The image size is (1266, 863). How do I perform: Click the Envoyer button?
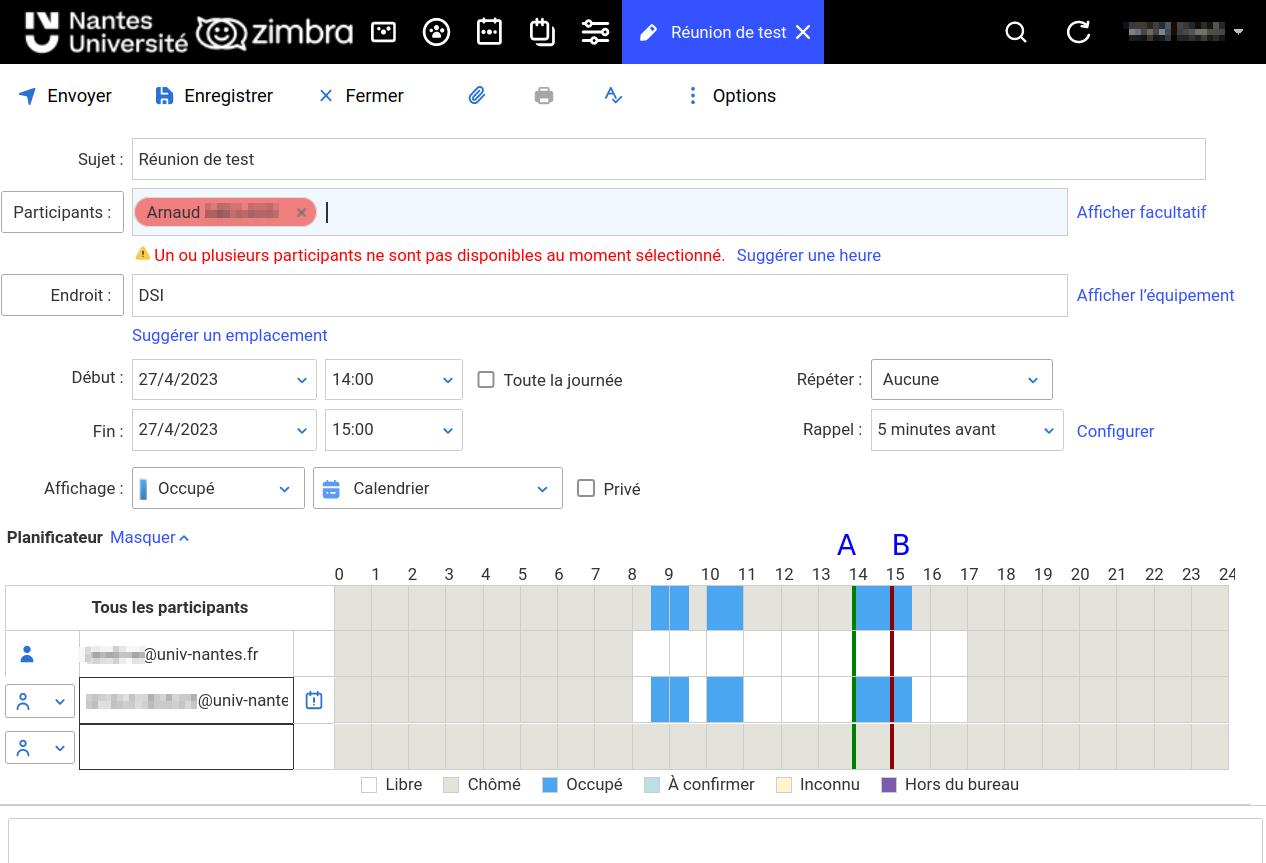(66, 96)
